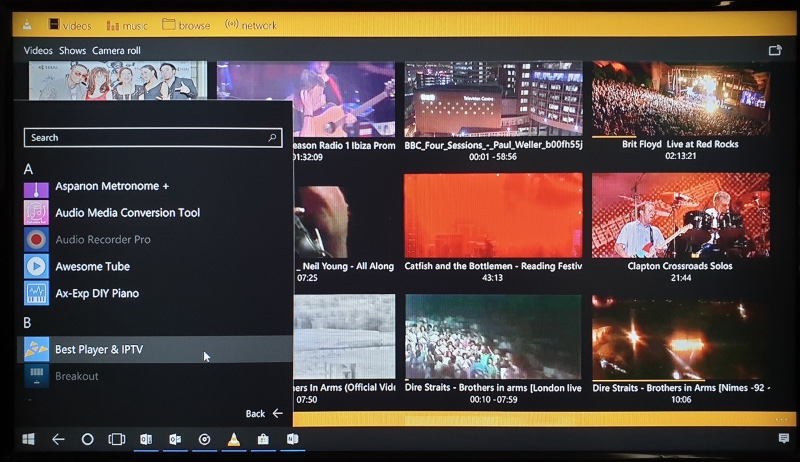This screenshot has width=800, height=462.
Task: Open the Action Center notification icon
Action: tap(784, 439)
